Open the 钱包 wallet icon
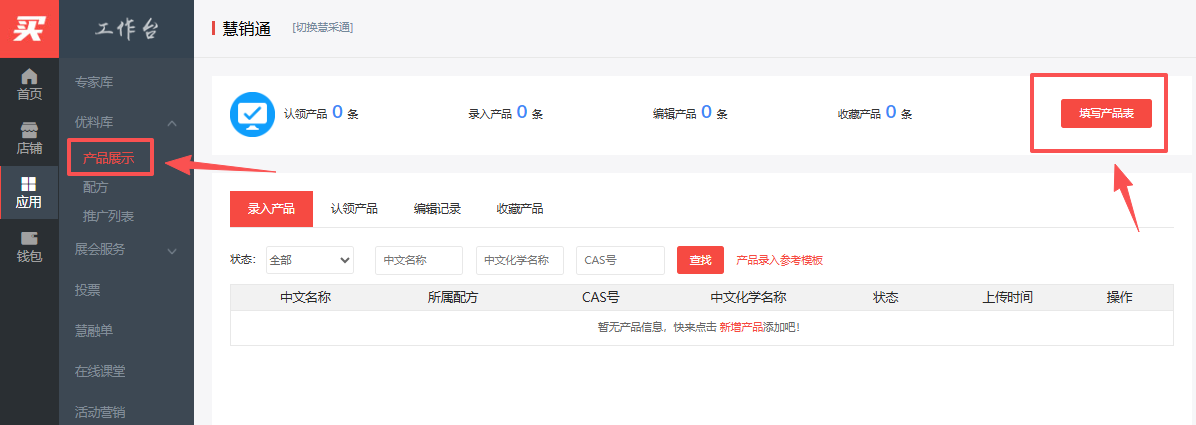Screen dimensions: 1196x425 29,240
